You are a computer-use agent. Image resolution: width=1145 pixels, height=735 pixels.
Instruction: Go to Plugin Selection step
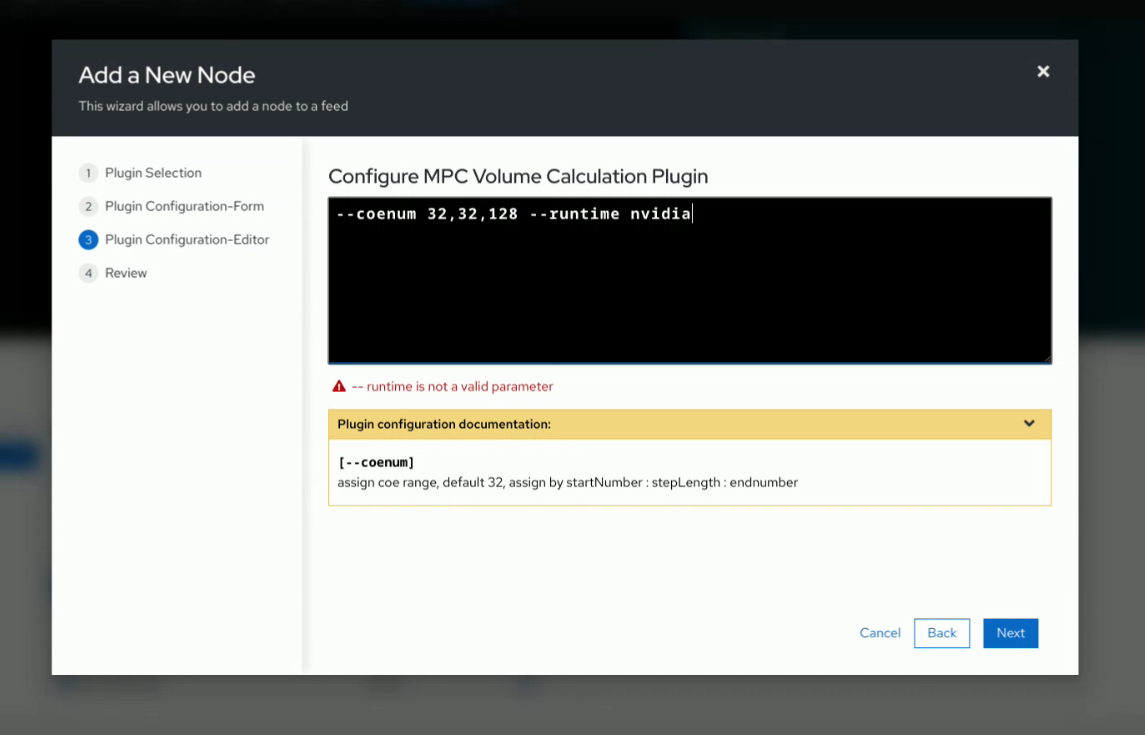click(x=153, y=173)
